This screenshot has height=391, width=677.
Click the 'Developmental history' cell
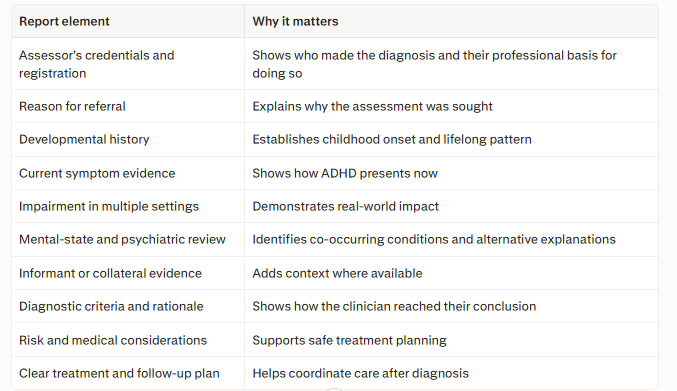pos(128,139)
